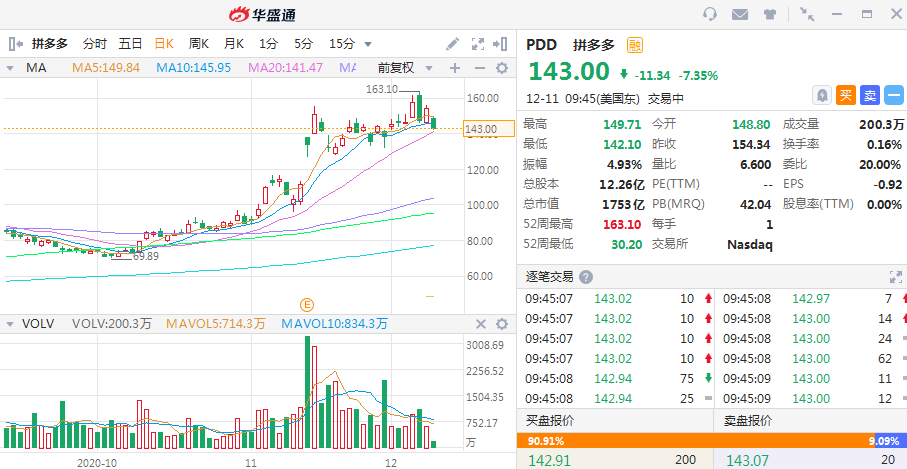The width and height of the screenshot is (907, 469).
Task: Close the VOLV indicator panel
Action: 481,324
